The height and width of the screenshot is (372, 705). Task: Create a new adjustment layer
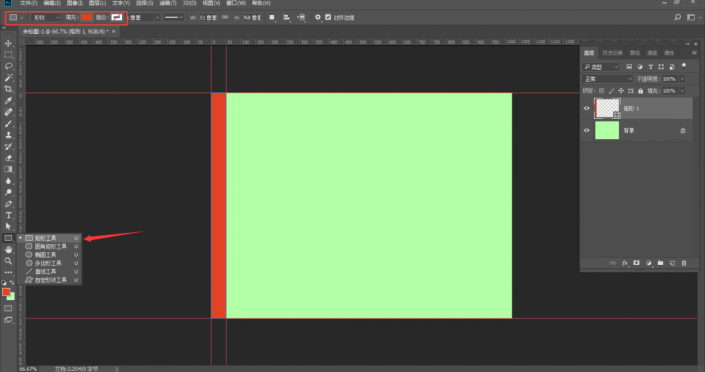648,263
